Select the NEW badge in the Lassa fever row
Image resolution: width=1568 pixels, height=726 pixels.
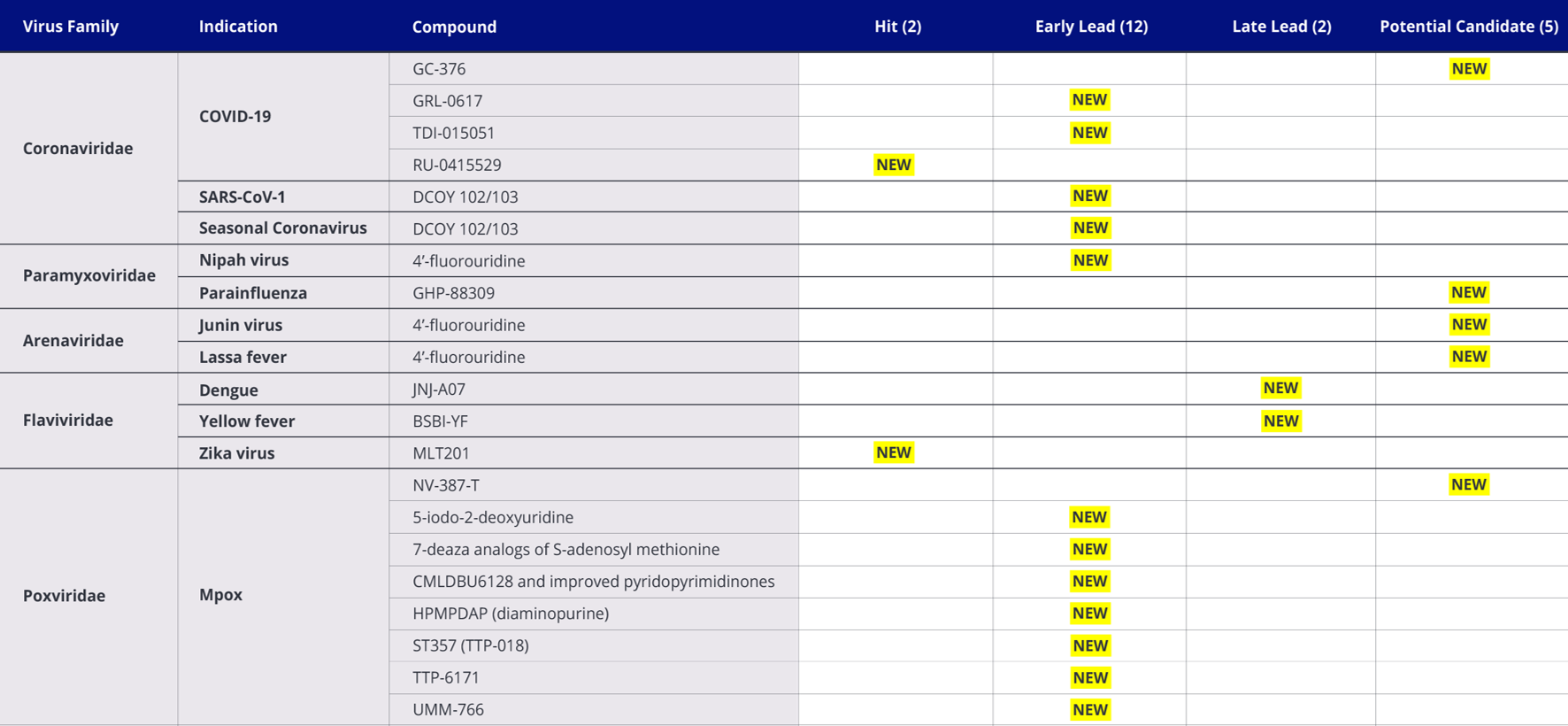1469,357
